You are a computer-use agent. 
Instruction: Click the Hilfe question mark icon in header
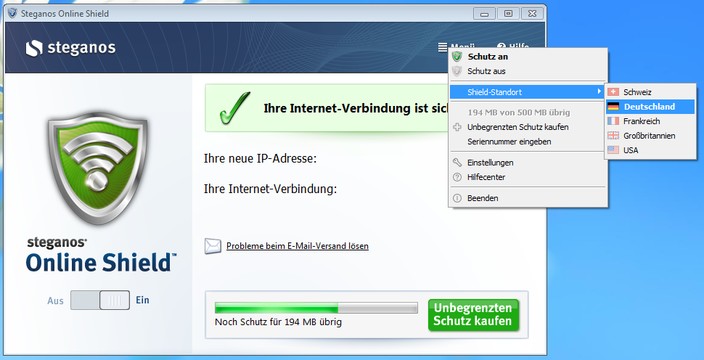tap(501, 47)
